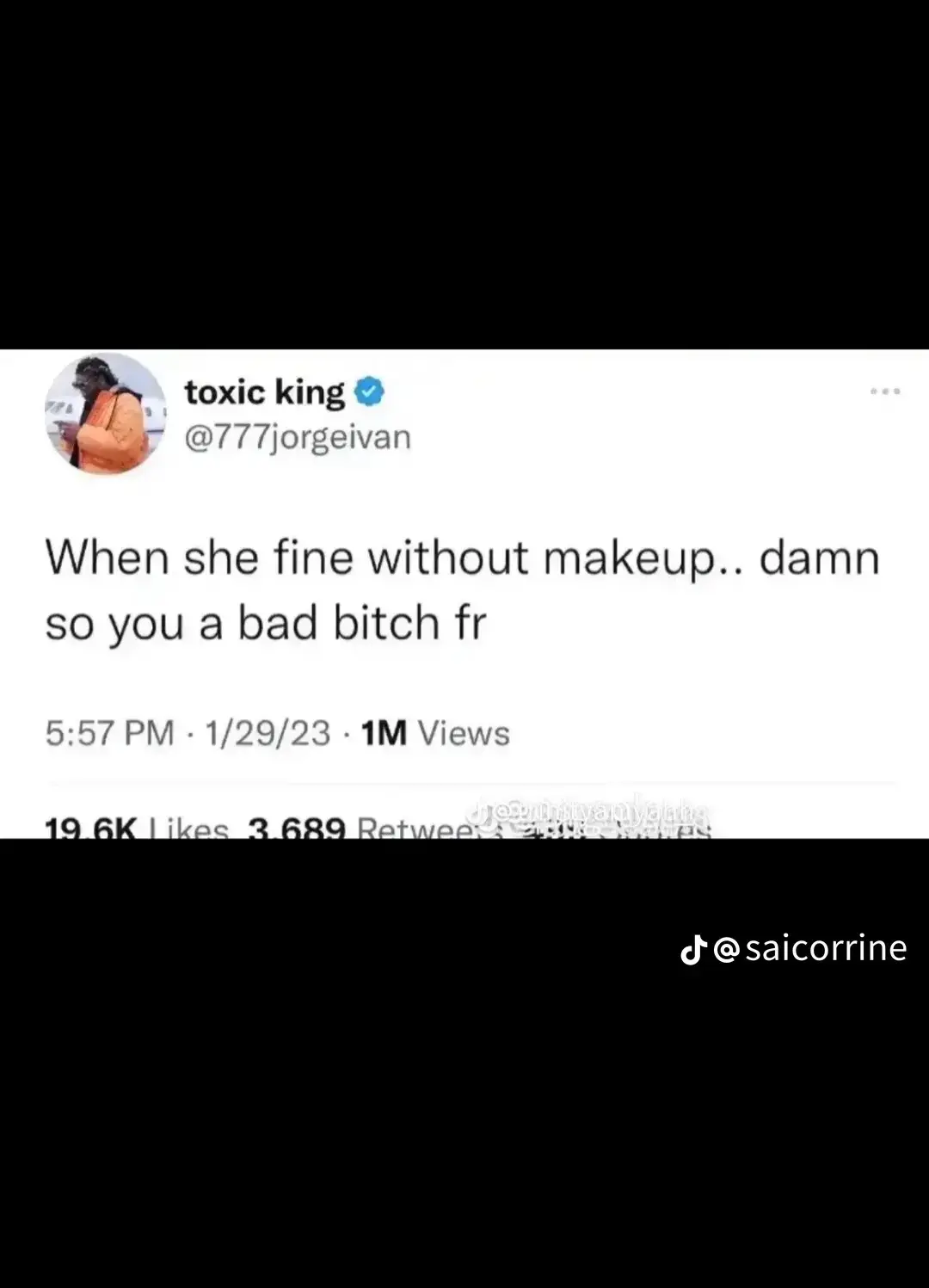This screenshot has height=1288, width=929.
Task: Tap the word 'Likes' in the stats row
Action: 189,828
